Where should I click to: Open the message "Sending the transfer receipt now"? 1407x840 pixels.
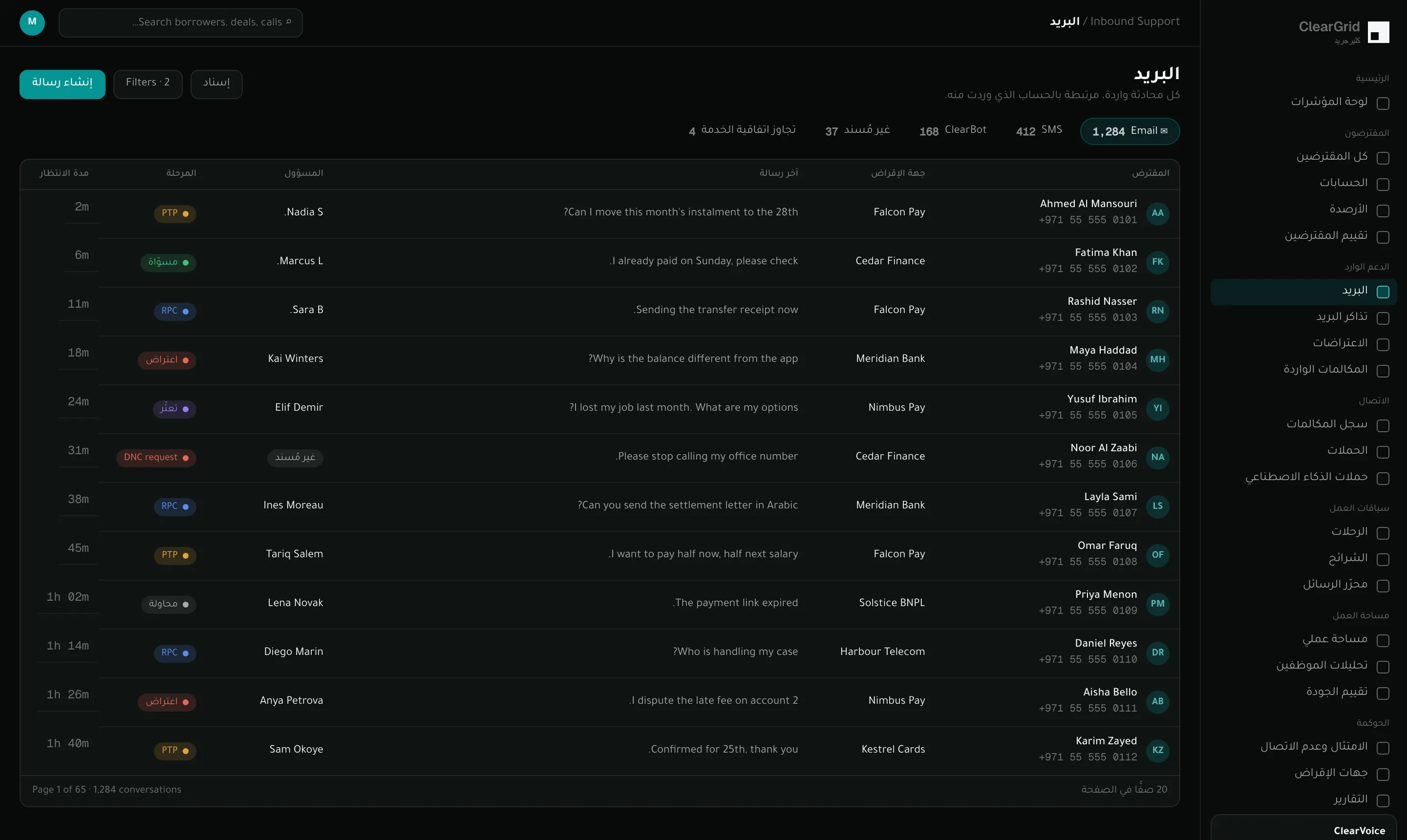(x=716, y=310)
